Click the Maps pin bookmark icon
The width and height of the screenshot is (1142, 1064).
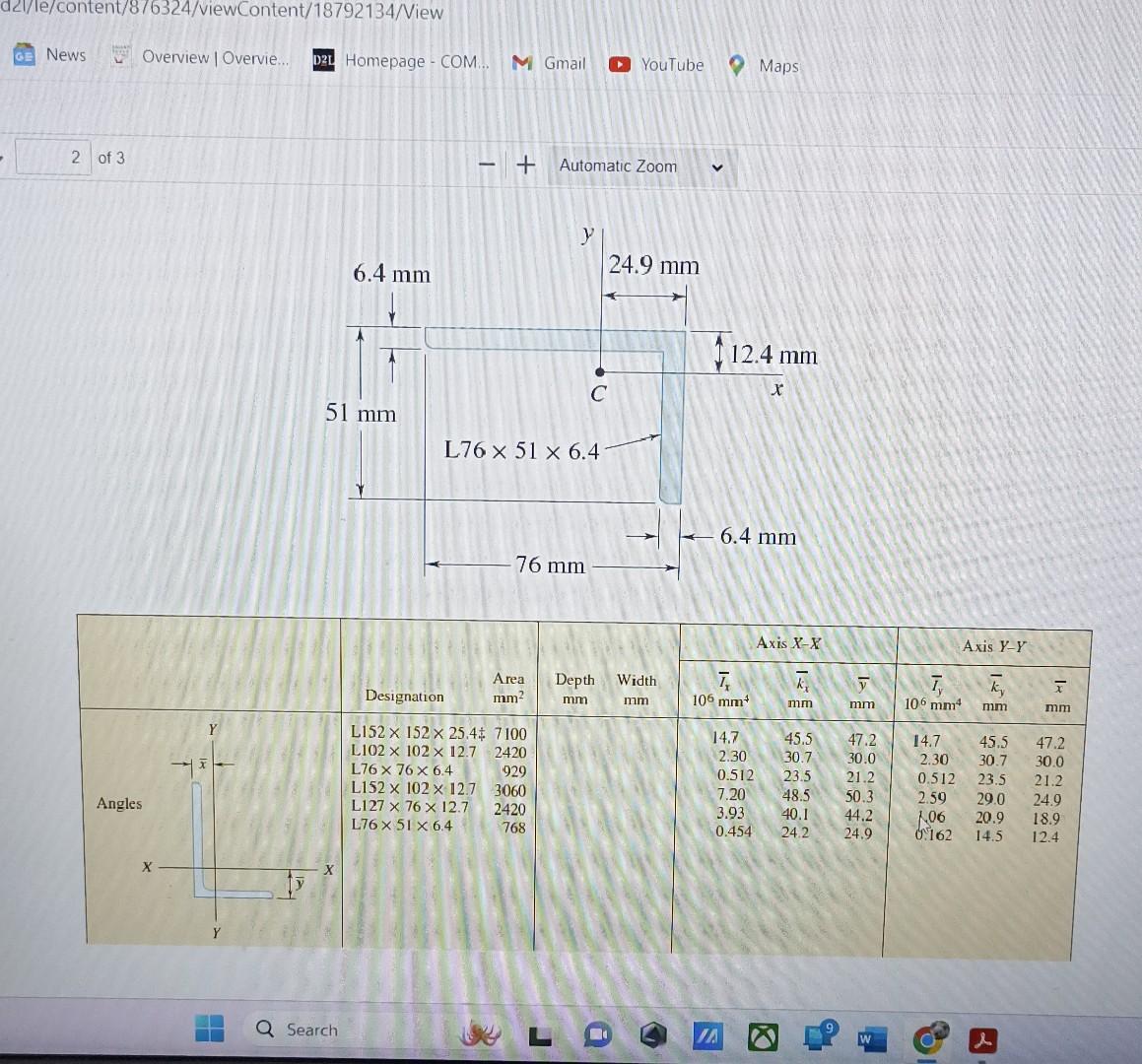[x=736, y=65]
